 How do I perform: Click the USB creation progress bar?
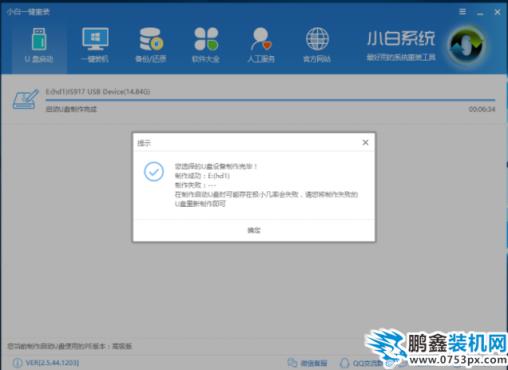(270, 100)
